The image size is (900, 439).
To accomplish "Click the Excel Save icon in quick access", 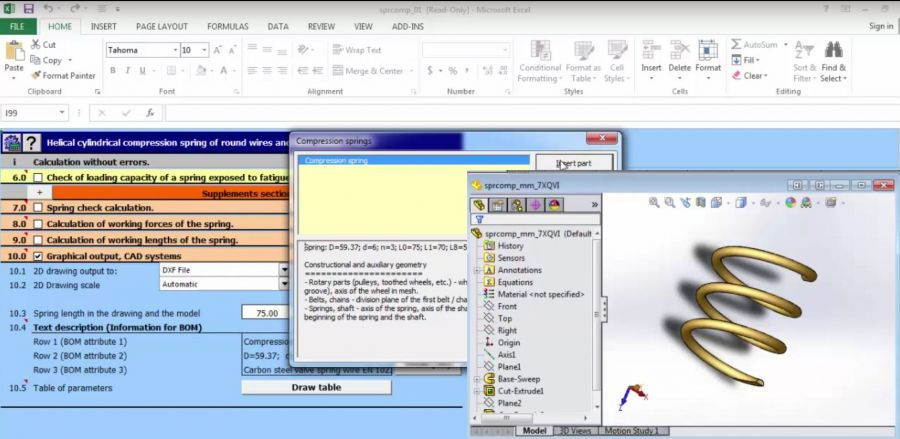I will click(29, 9).
